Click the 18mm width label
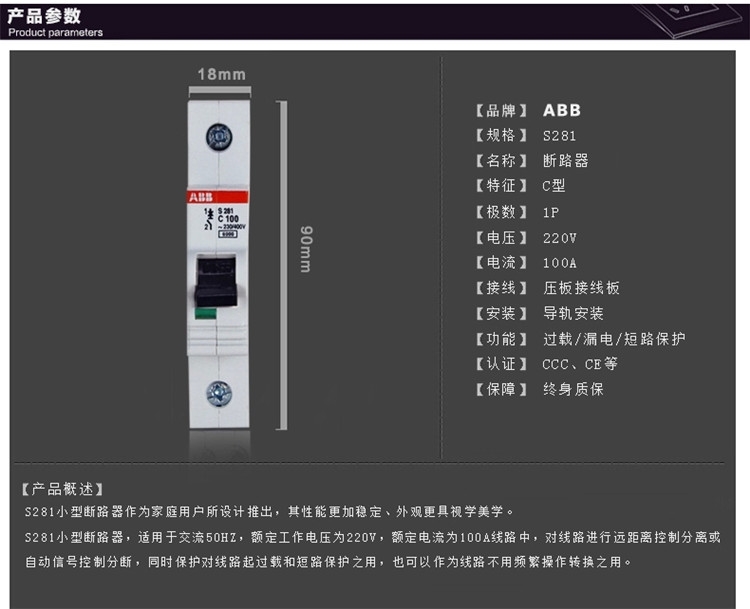Viewport: 750px width, 609px height. (221, 74)
